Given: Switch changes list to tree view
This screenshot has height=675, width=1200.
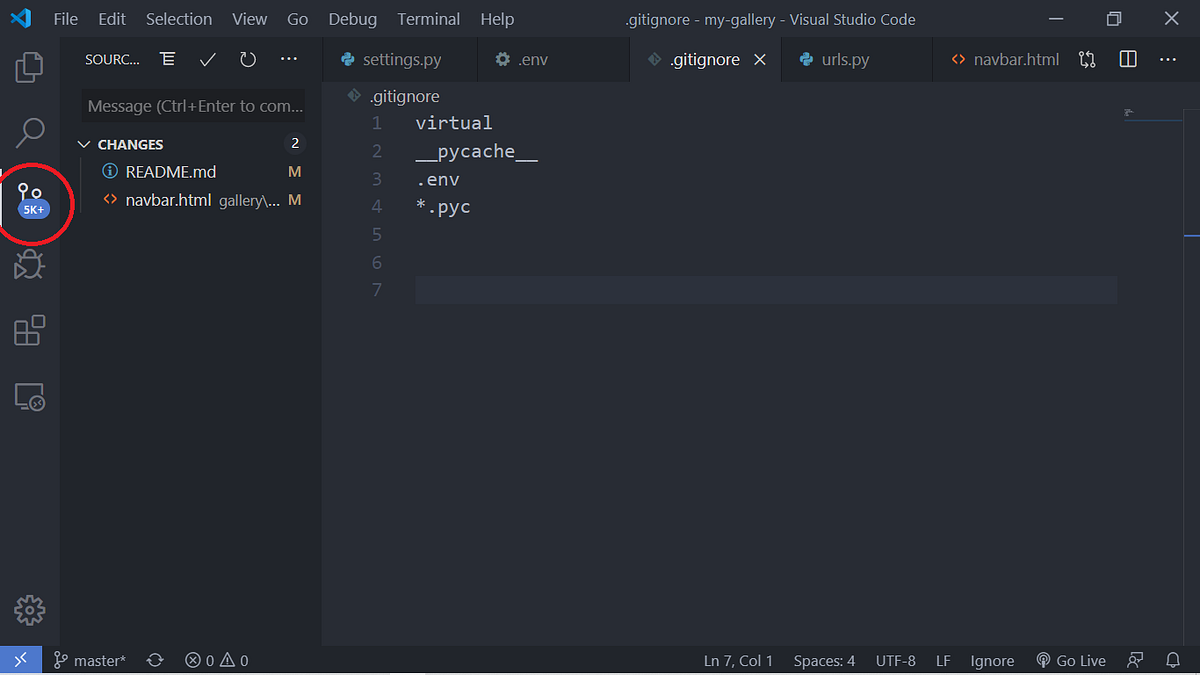Looking at the screenshot, I should [167, 59].
